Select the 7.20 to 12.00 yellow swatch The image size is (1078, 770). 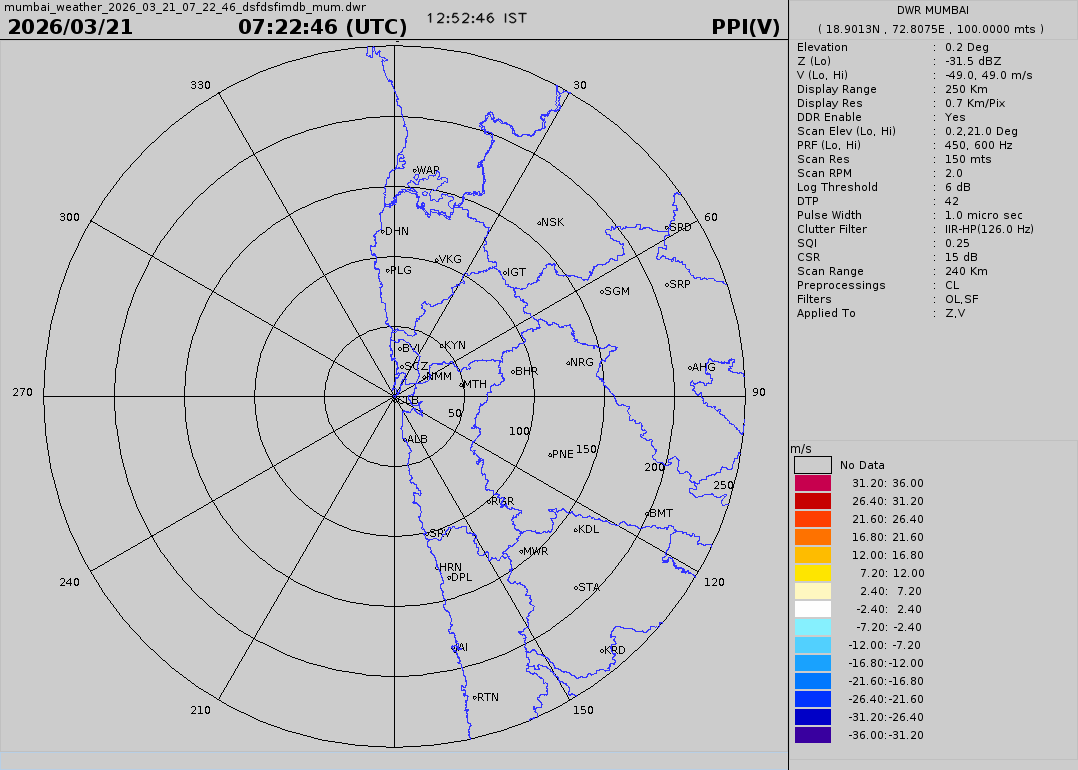coord(812,573)
